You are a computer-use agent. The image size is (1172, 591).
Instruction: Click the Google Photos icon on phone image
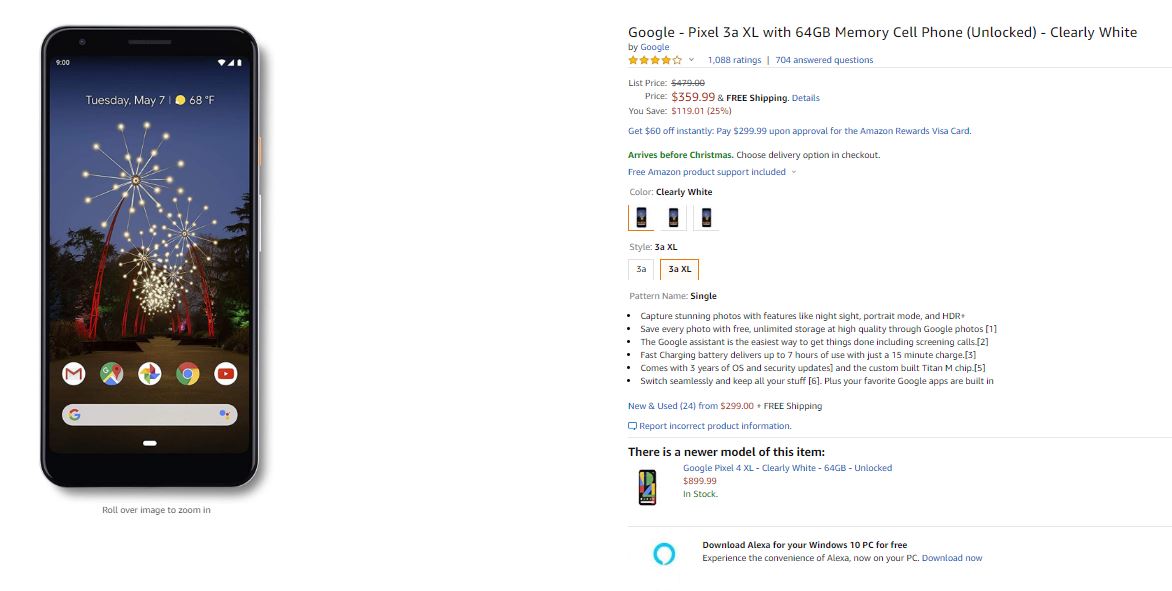(150, 374)
